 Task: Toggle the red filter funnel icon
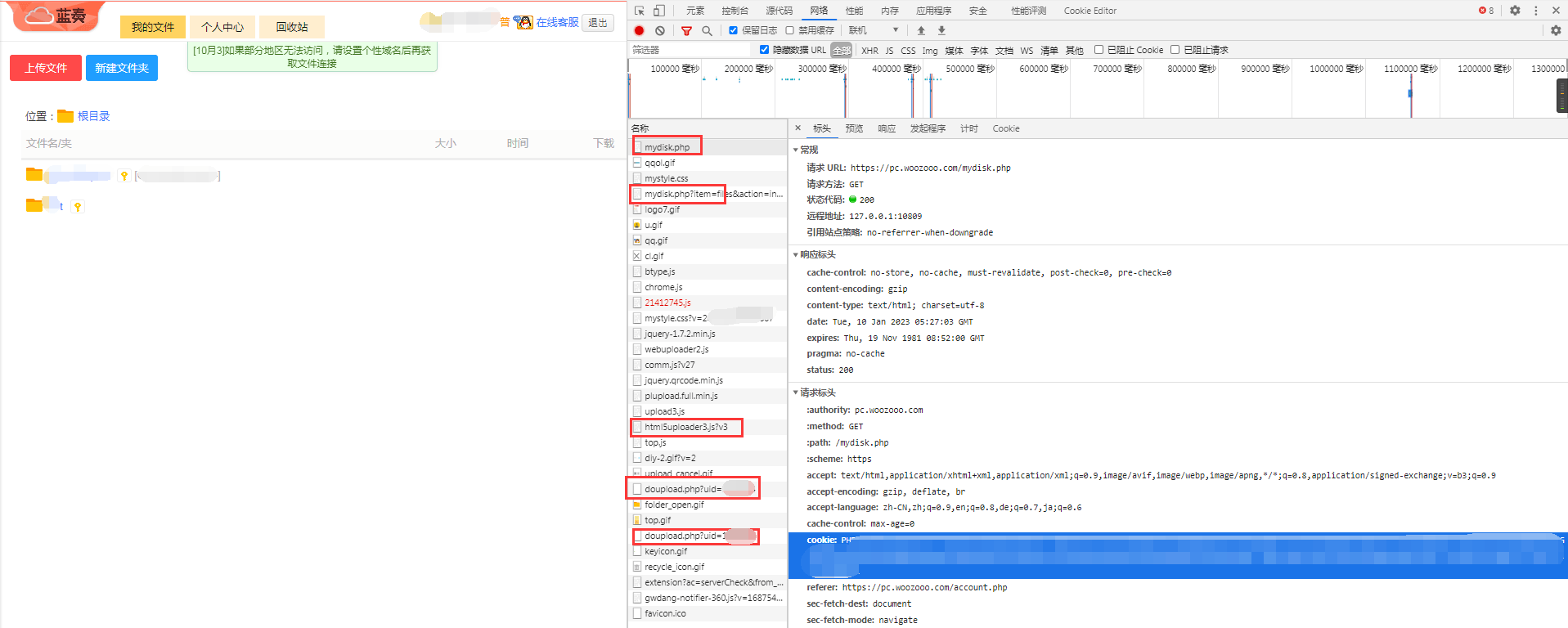(x=686, y=30)
